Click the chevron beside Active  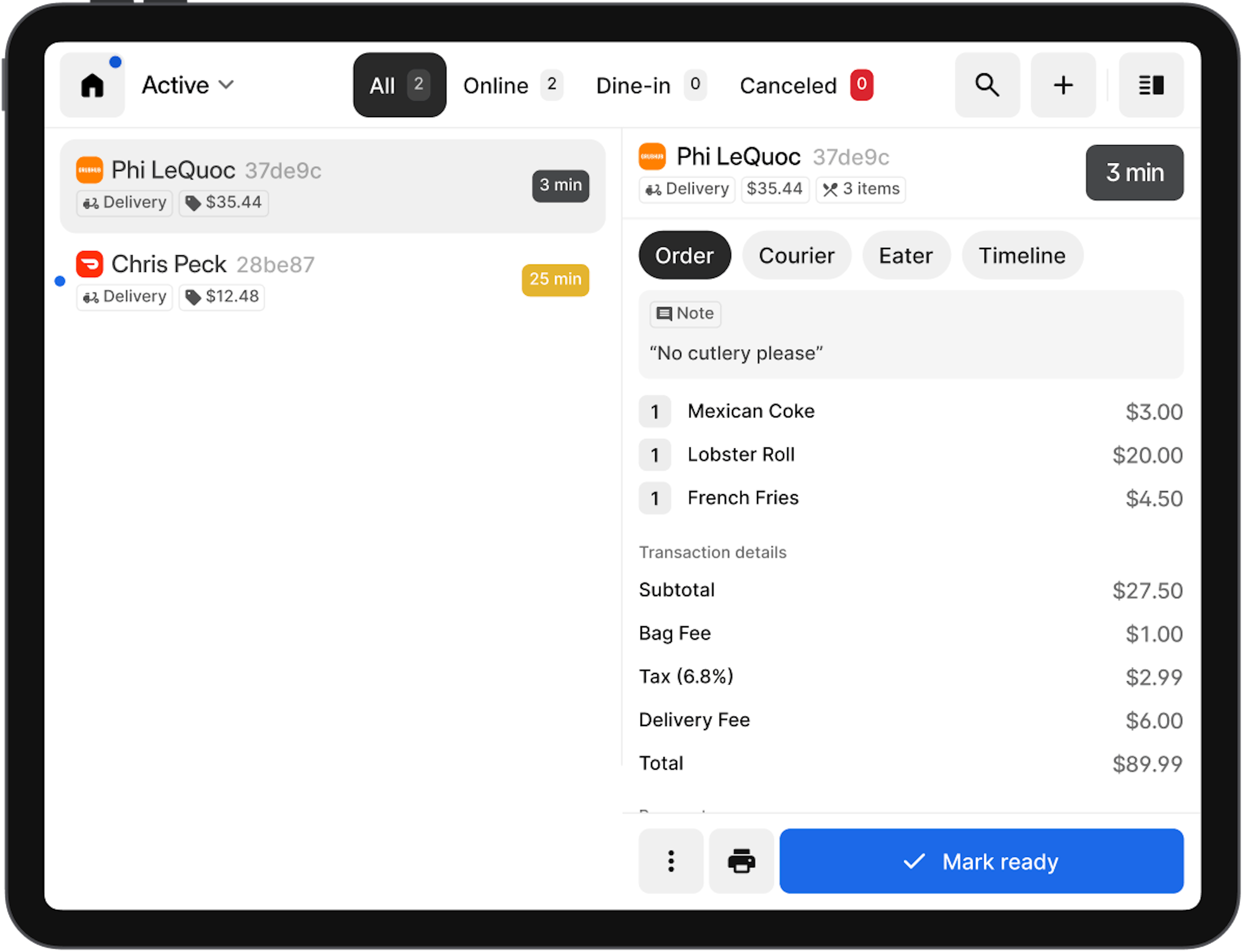226,85
